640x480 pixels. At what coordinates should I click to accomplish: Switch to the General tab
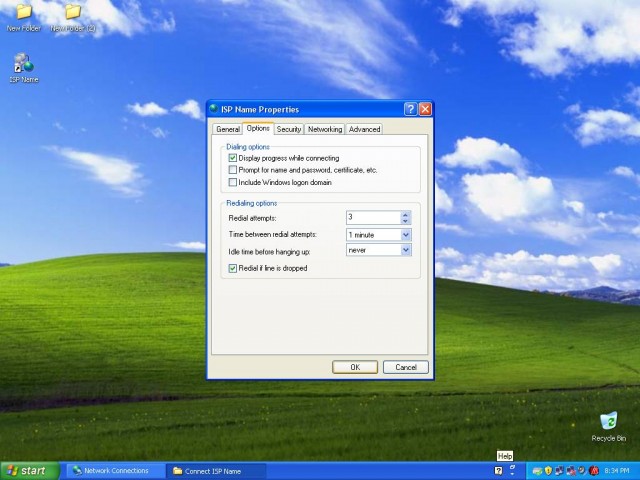(228, 129)
